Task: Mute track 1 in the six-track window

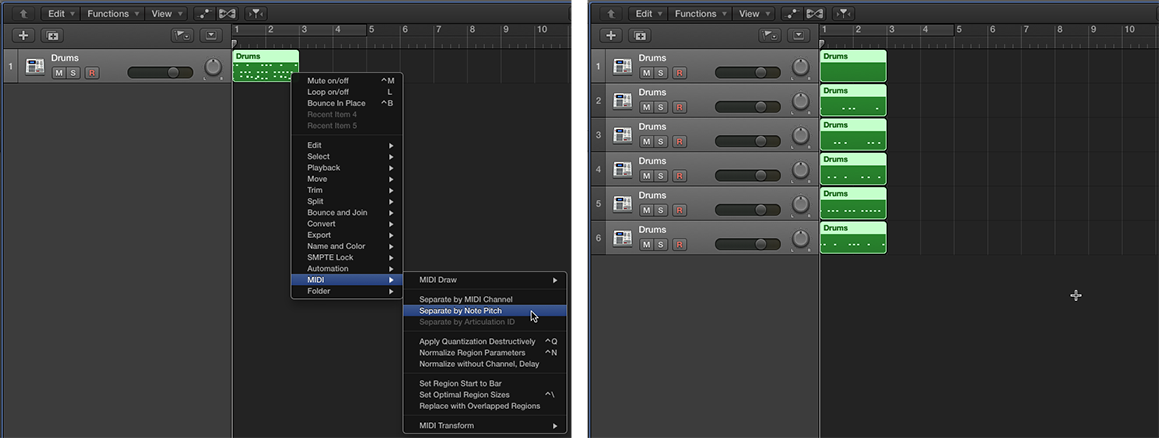Action: 646,72
